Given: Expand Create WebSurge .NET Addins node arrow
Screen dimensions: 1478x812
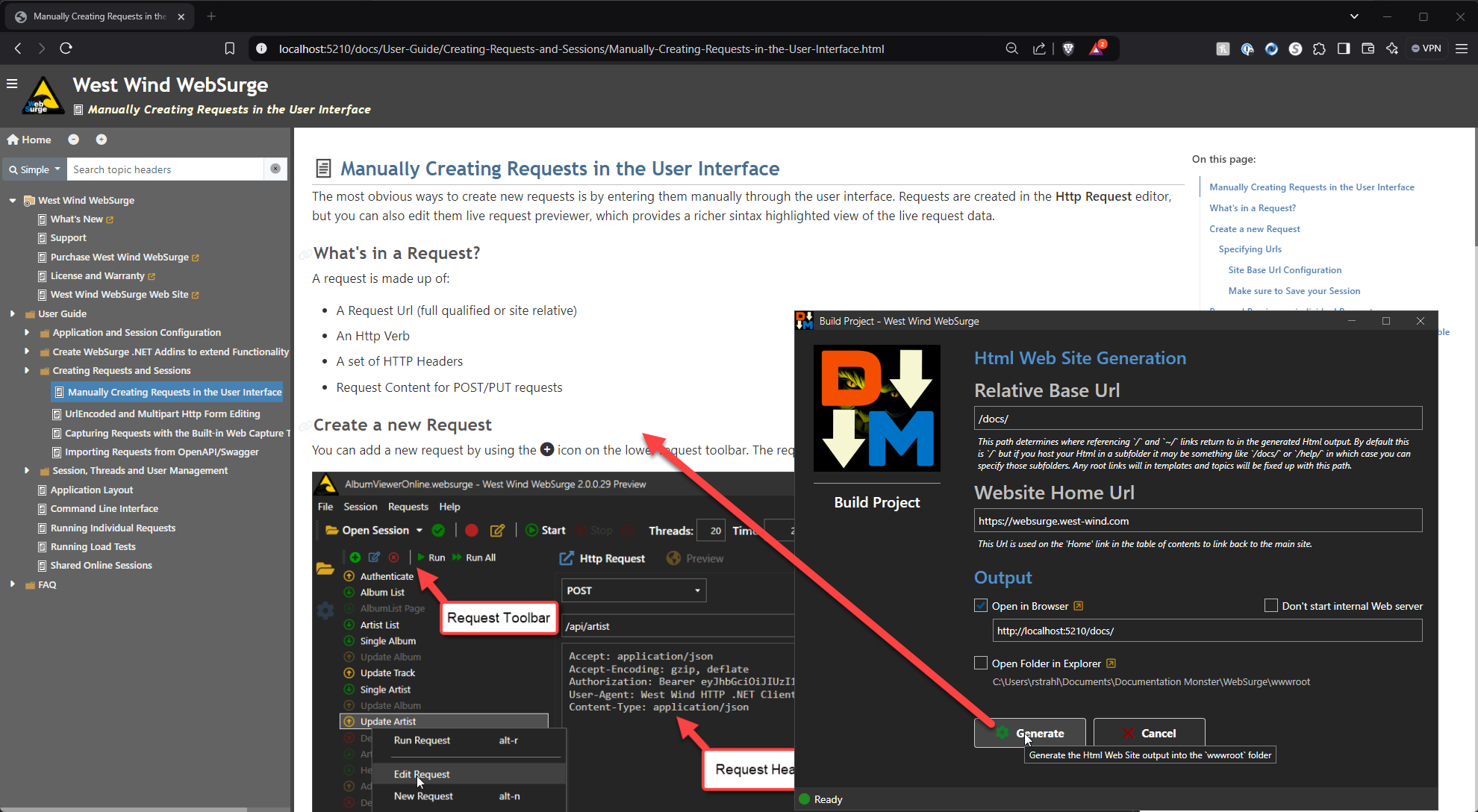Looking at the screenshot, I should 27,352.
